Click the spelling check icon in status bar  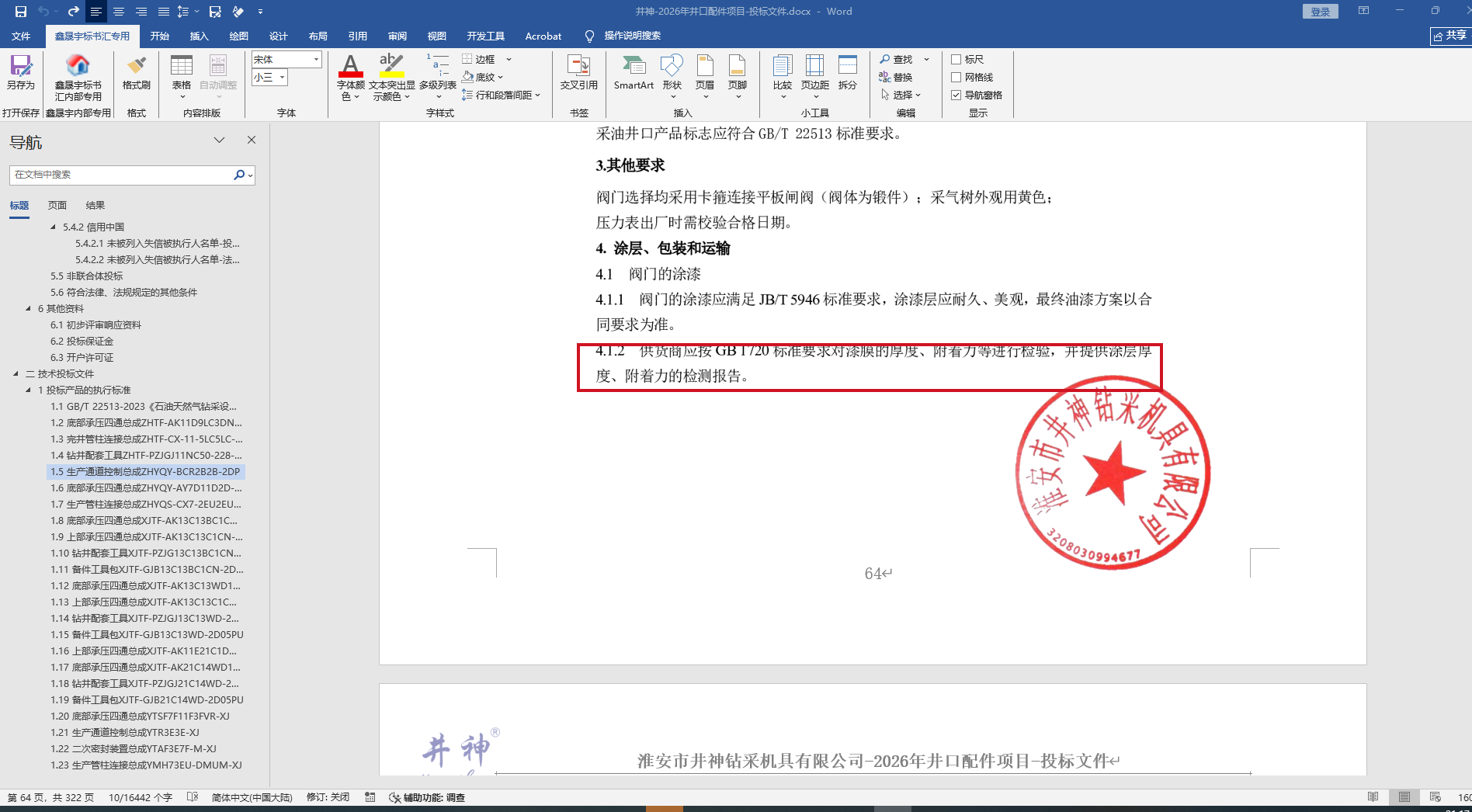[193, 797]
